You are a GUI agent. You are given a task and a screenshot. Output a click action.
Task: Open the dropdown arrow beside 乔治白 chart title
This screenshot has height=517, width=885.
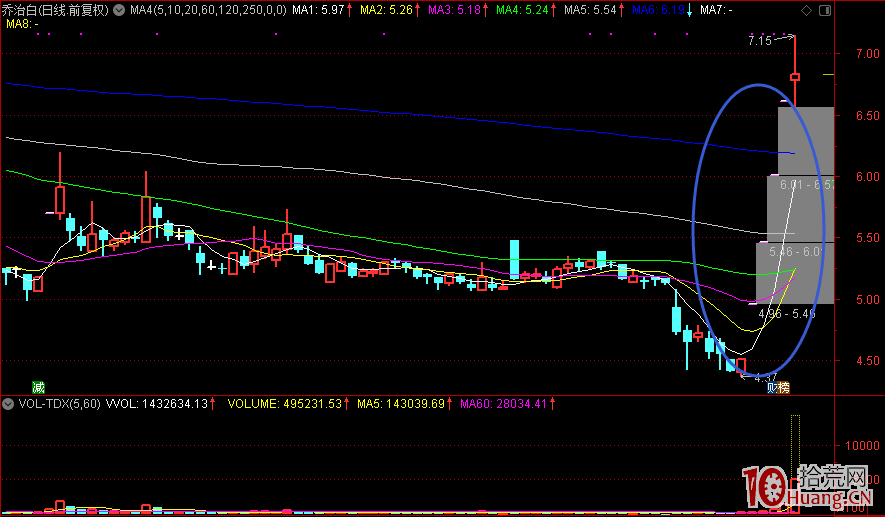coord(119,10)
